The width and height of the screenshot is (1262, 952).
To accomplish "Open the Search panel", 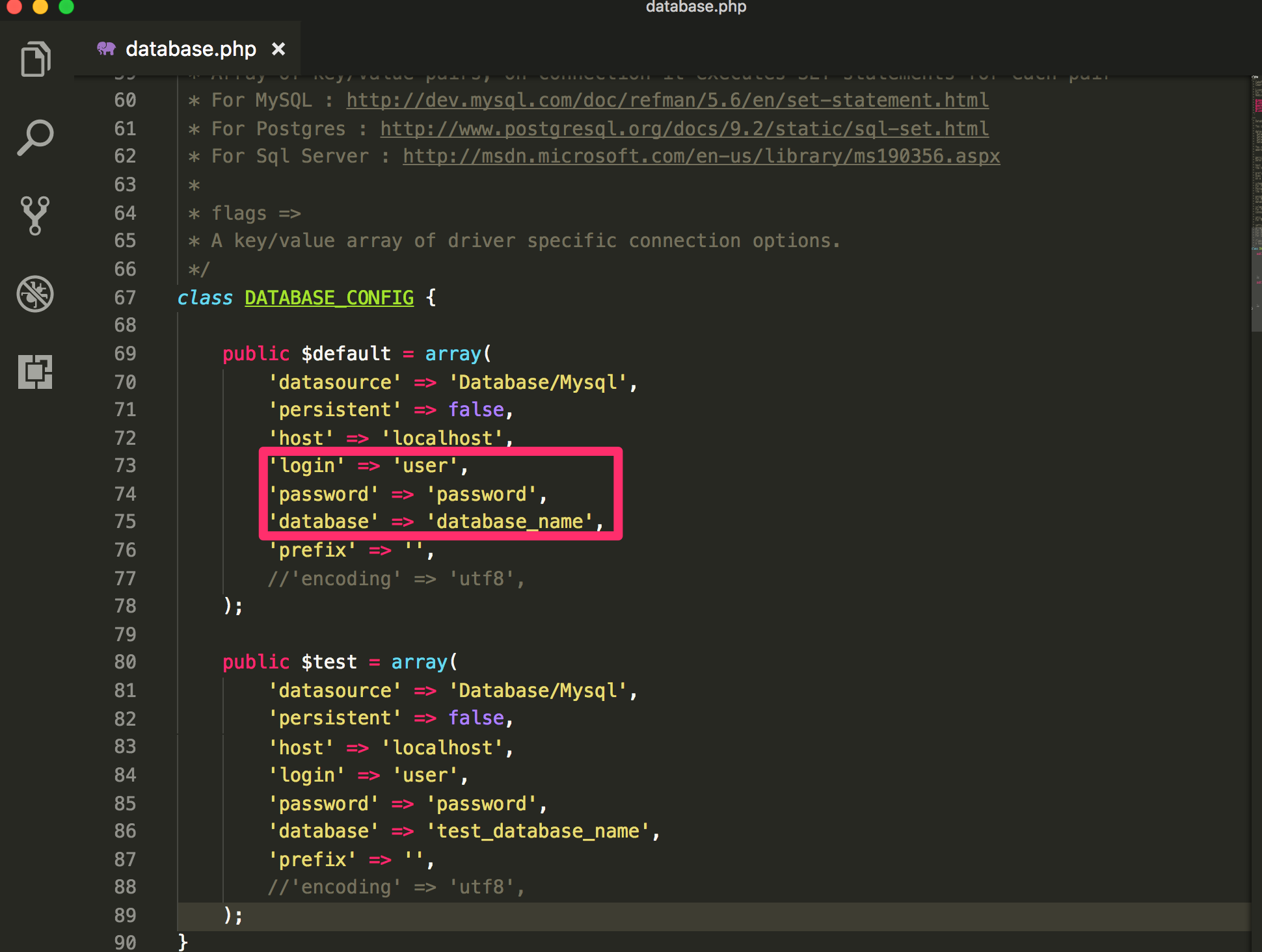I will point(35,137).
